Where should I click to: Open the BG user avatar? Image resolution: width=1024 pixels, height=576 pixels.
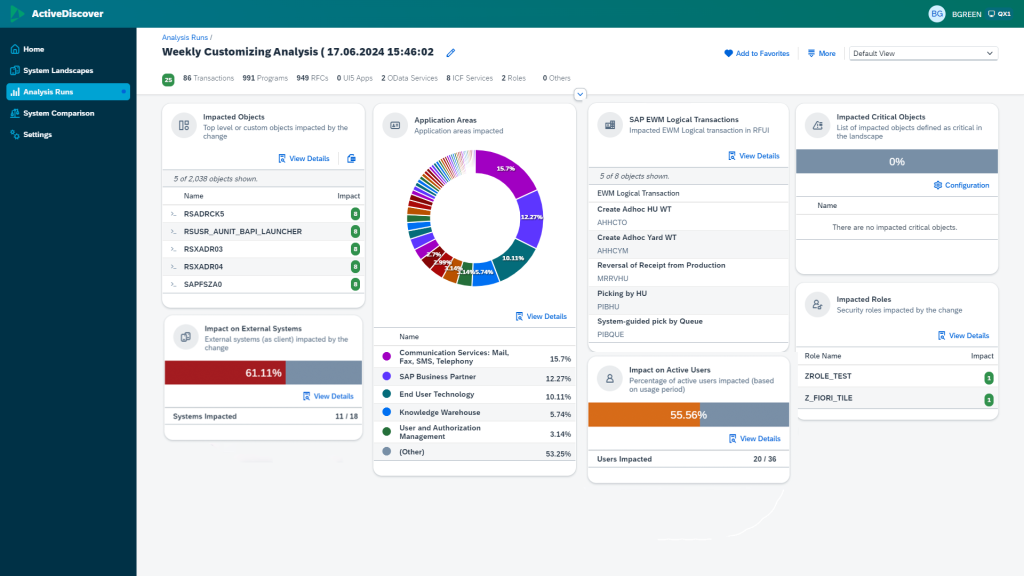[936, 14]
